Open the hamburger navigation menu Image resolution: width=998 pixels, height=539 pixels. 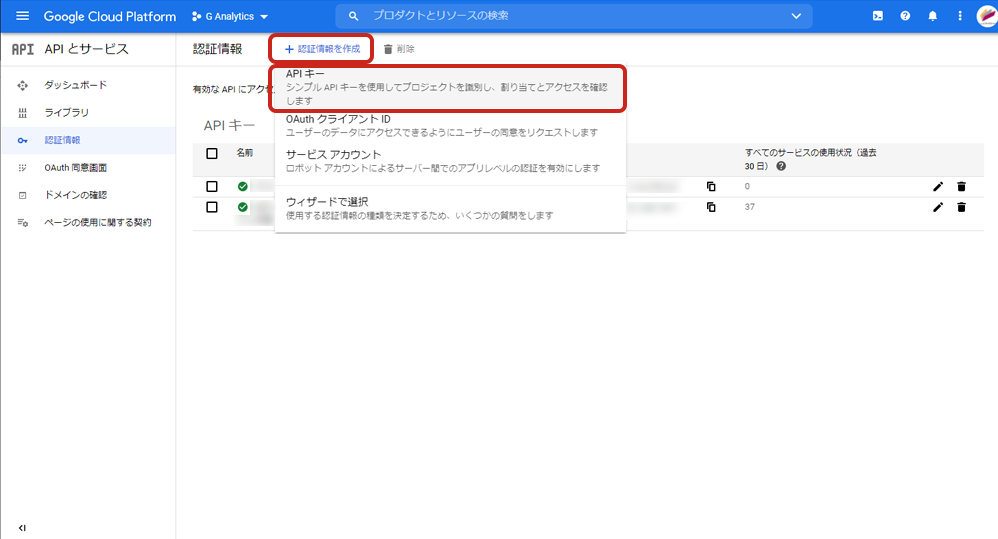[22, 16]
